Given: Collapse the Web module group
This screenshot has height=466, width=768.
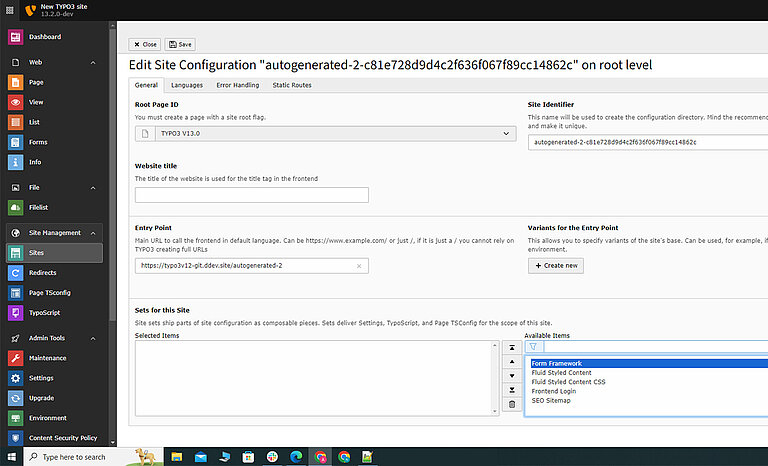Looking at the screenshot, I should tap(93, 63).
